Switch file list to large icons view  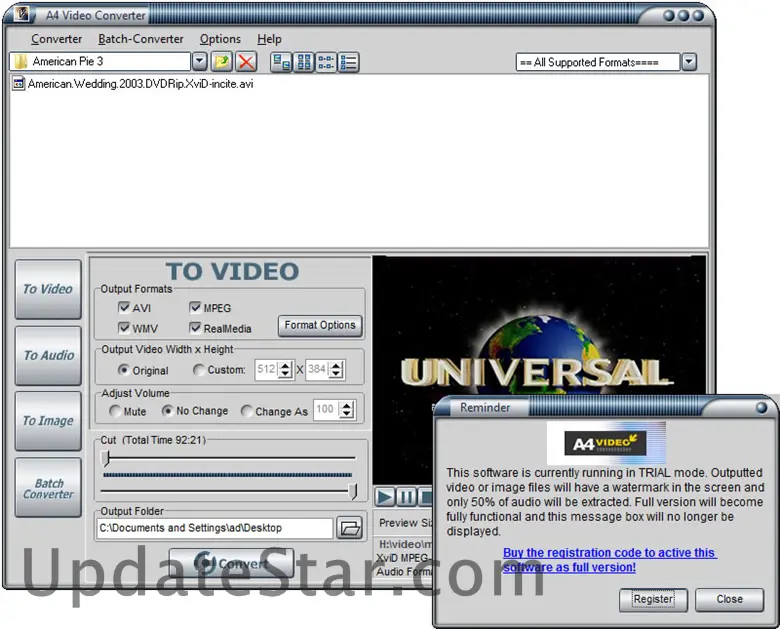coord(303,62)
